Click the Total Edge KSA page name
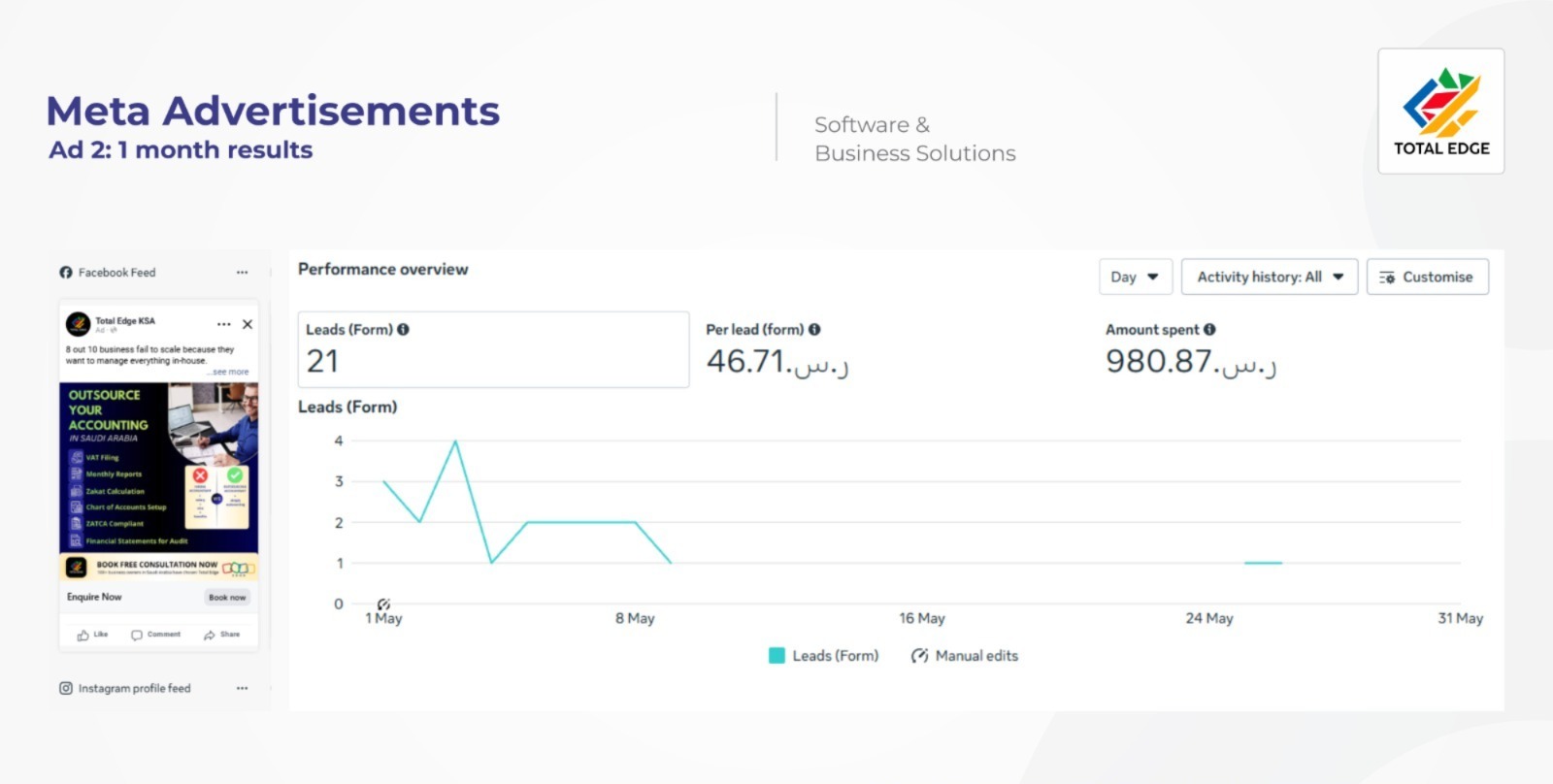Viewport: 1553px width, 784px height. pyautogui.click(x=125, y=320)
